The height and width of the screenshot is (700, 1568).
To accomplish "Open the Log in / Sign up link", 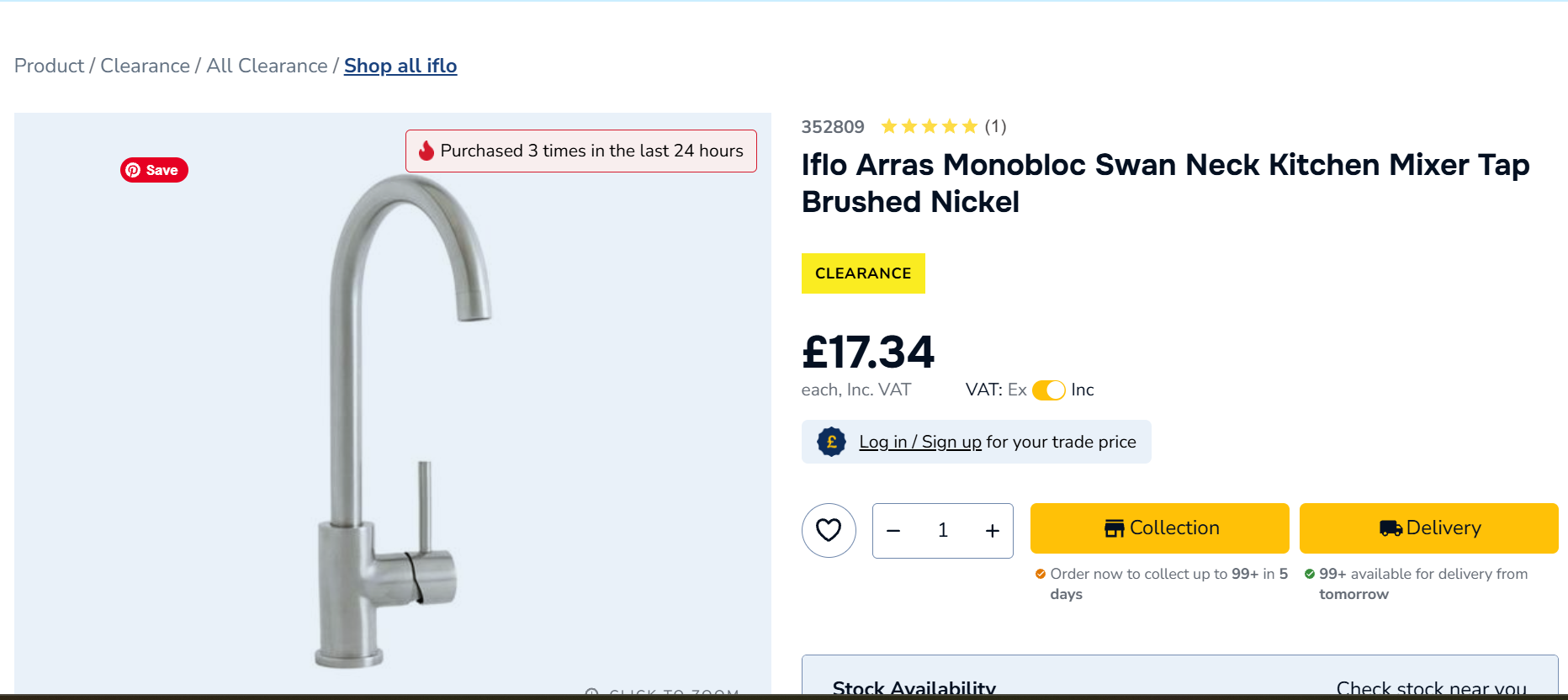I will tap(920, 442).
